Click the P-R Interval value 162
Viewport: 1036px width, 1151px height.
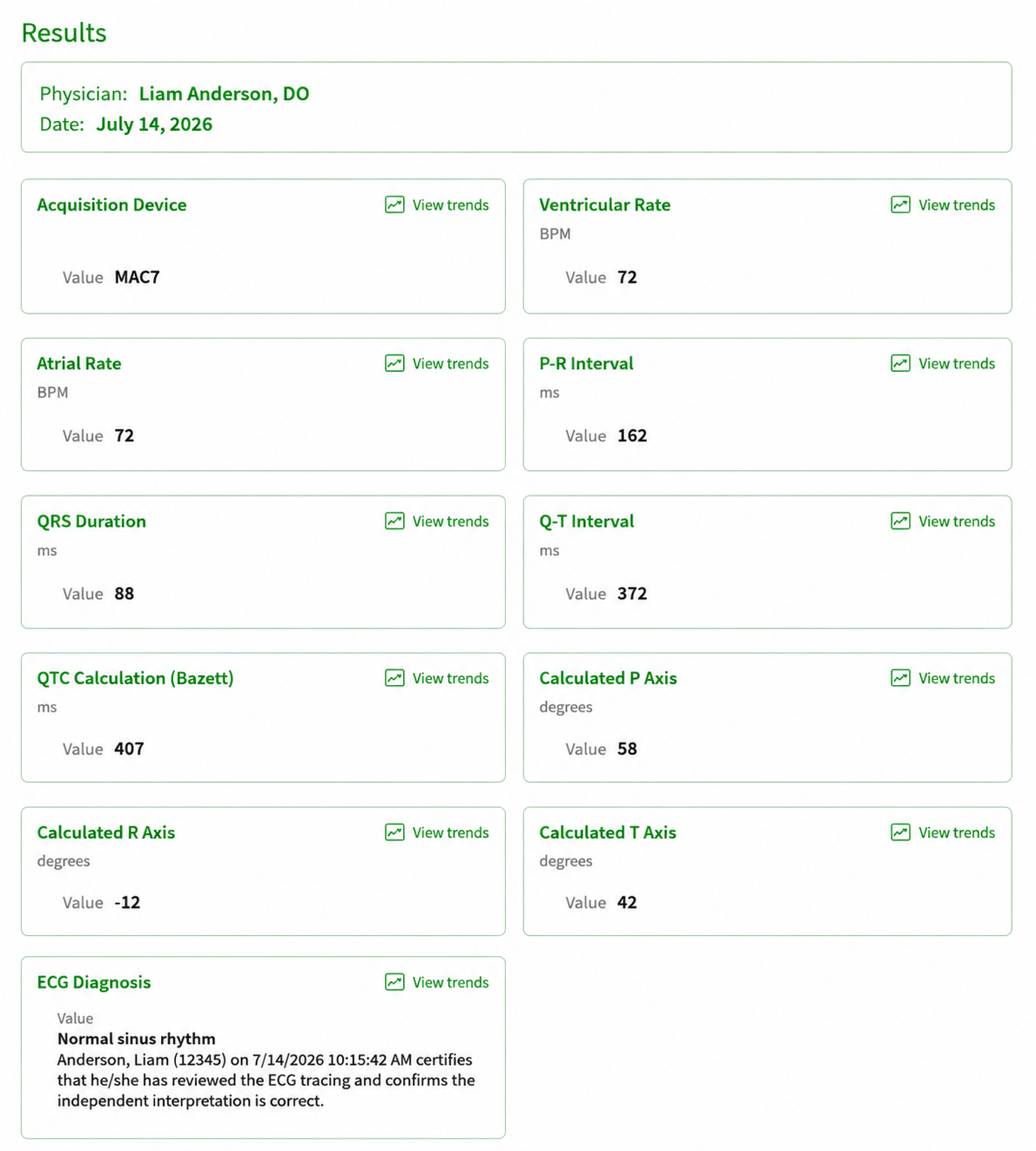[x=632, y=435]
